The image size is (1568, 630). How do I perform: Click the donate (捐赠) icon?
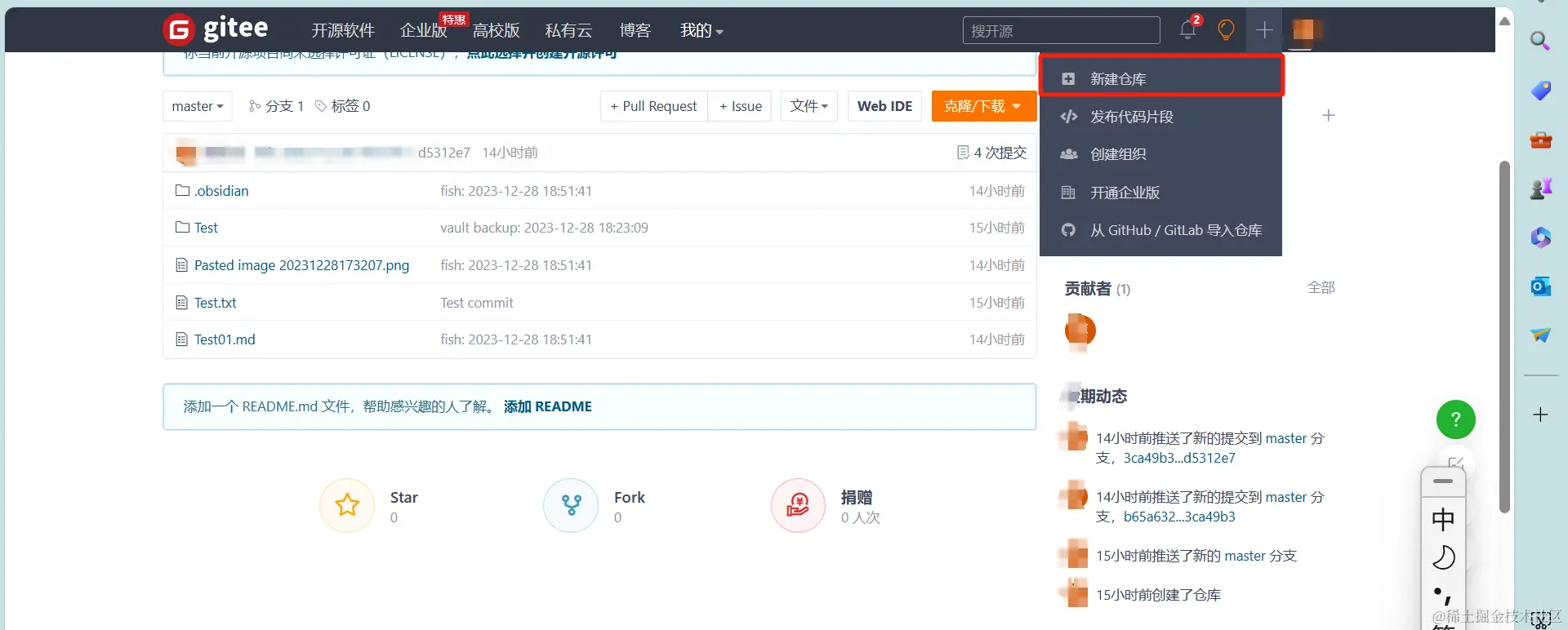pos(798,505)
